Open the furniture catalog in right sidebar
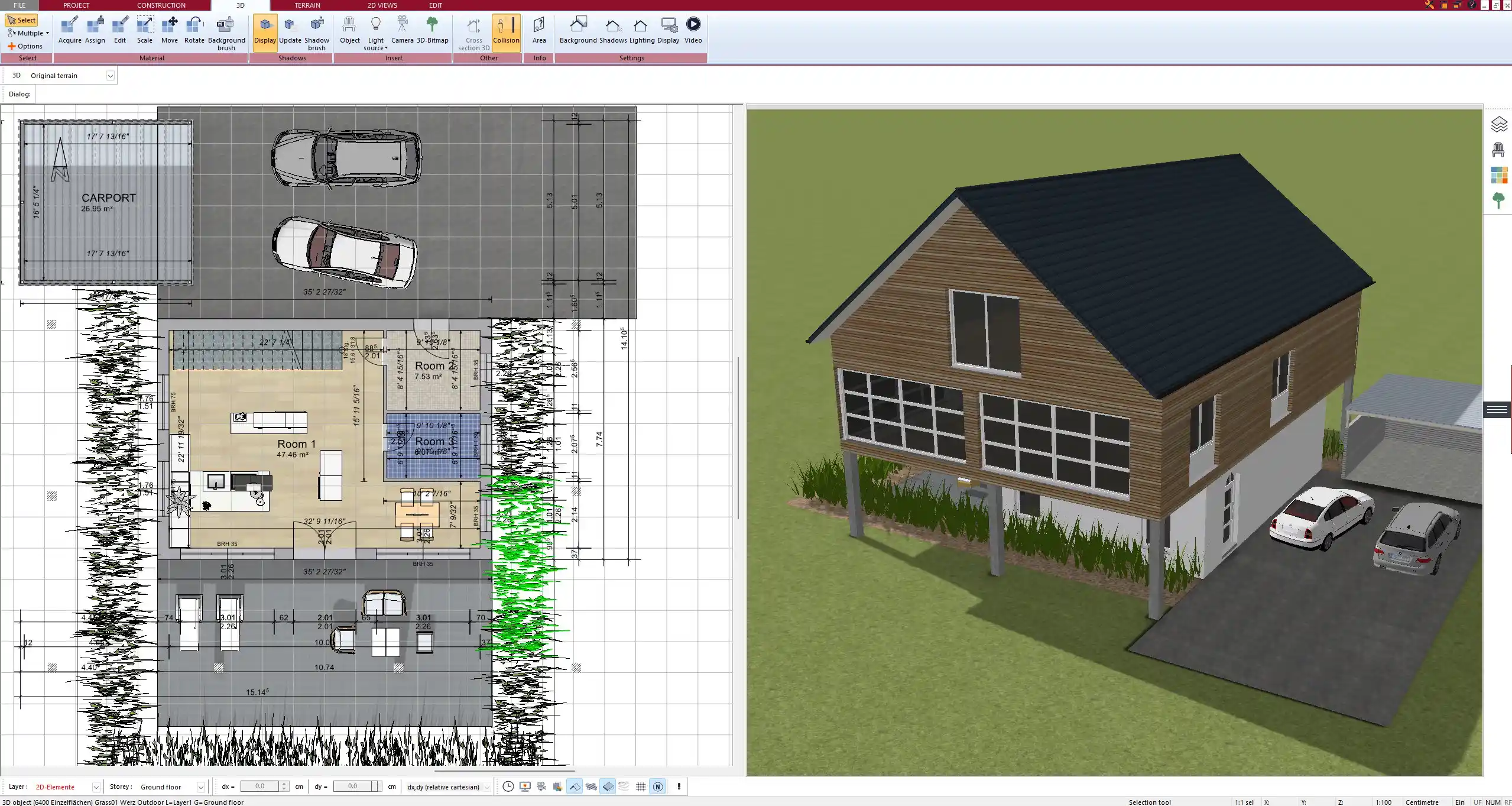1512x806 pixels. pyautogui.click(x=1499, y=149)
